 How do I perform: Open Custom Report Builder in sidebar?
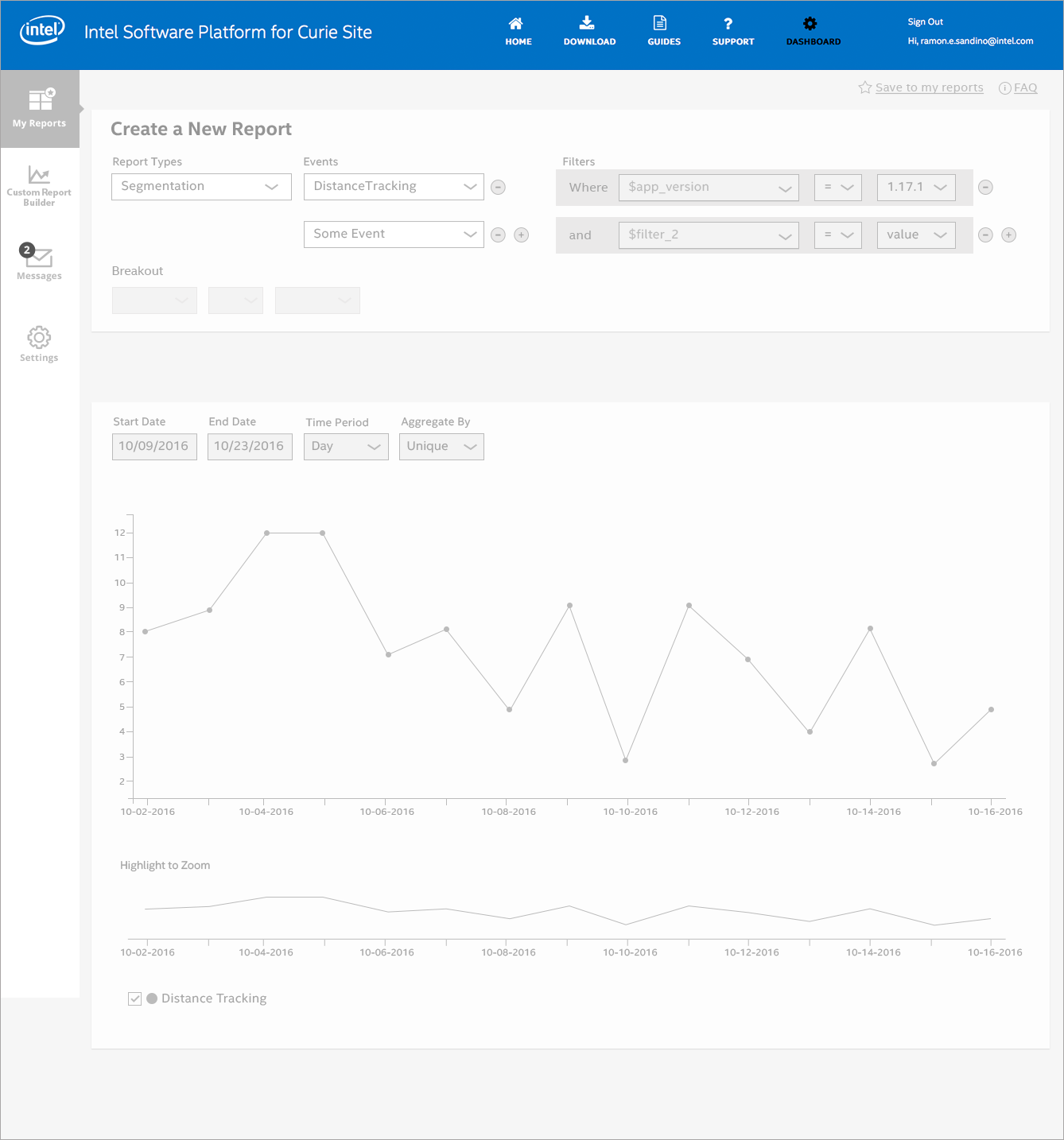click(x=39, y=187)
